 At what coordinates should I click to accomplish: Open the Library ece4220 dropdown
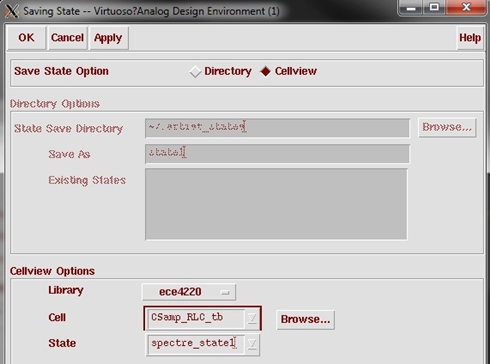pos(189,292)
